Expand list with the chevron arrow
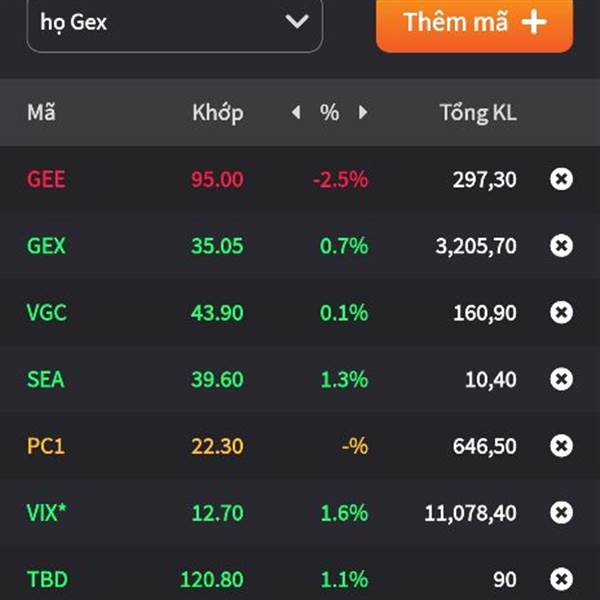 point(297,21)
